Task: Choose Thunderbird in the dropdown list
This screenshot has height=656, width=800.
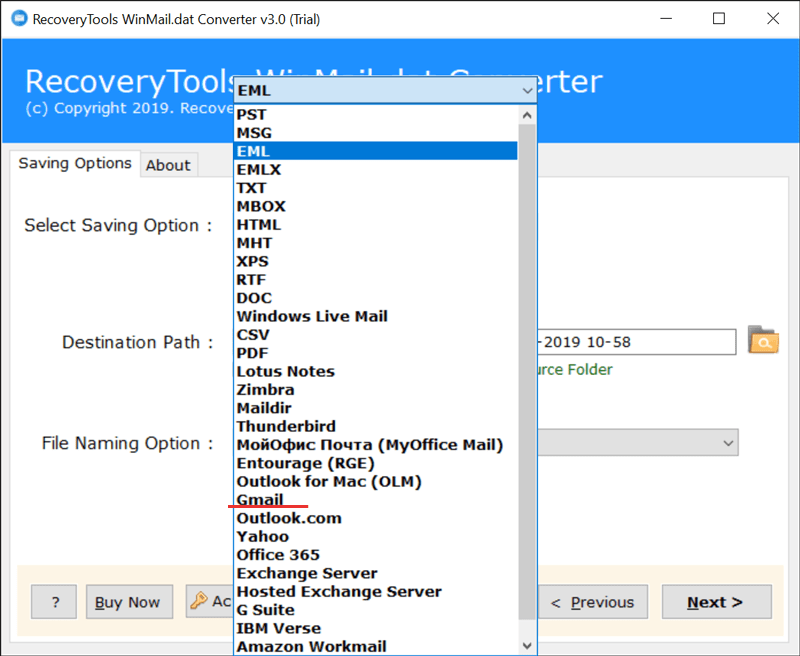Action: [286, 426]
